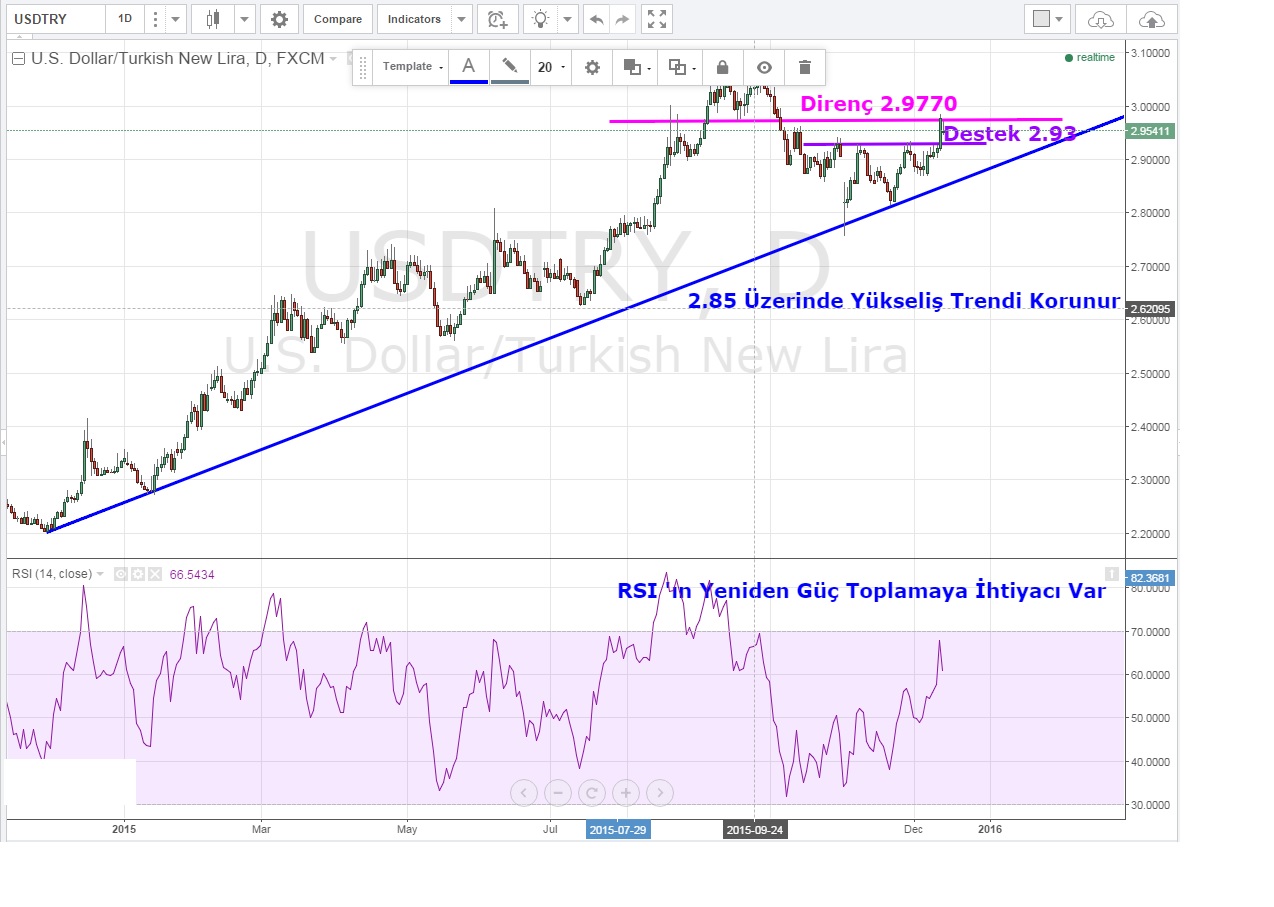Click the USDTRY symbol input field

pyautogui.click(x=55, y=19)
